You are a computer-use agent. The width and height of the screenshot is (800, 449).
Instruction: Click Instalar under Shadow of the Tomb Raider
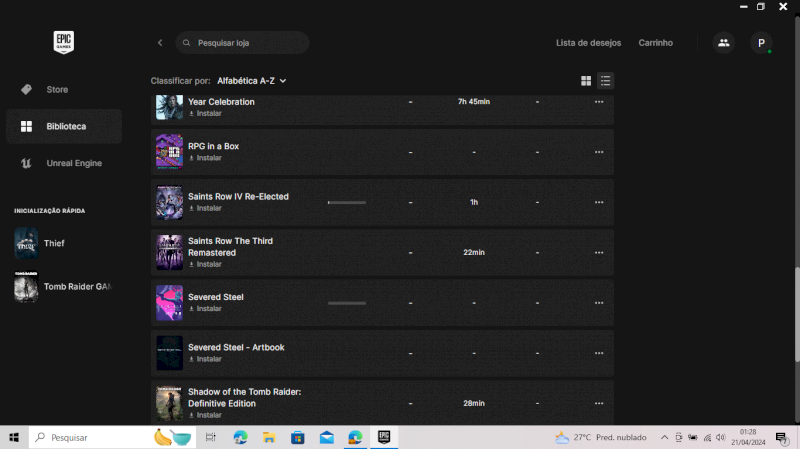[205, 415]
